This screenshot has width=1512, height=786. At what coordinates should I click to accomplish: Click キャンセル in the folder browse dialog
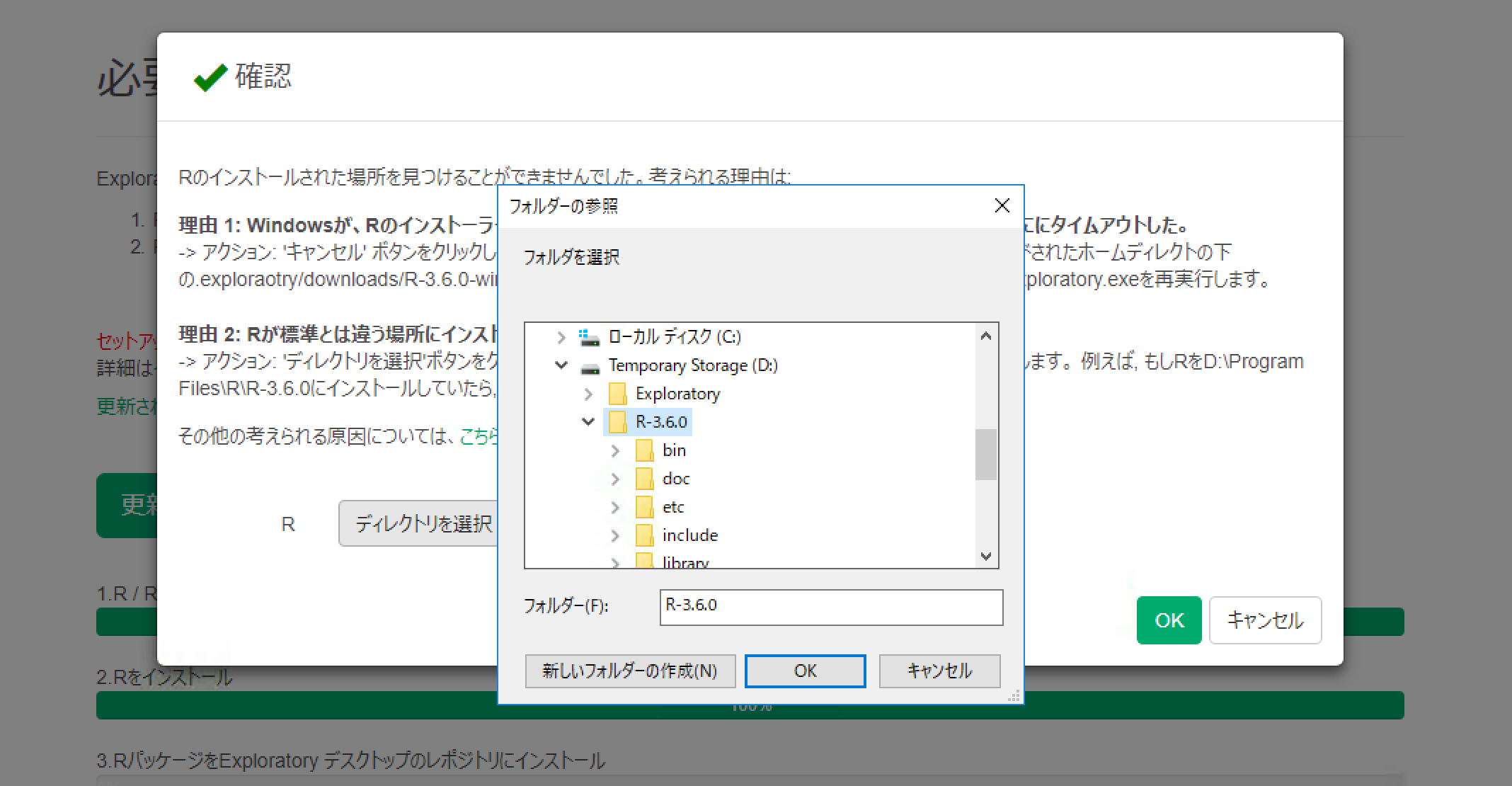pyautogui.click(x=939, y=671)
